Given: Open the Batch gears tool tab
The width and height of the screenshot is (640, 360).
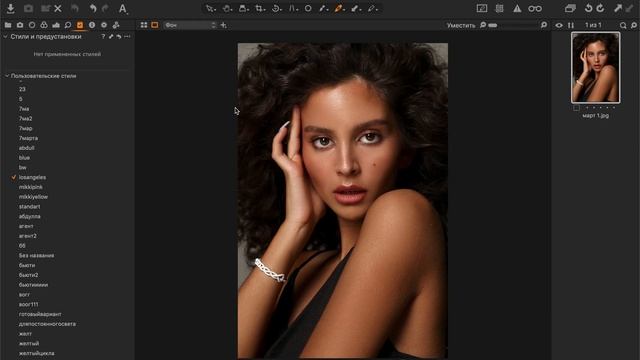Looking at the screenshot, I should tap(116, 25).
